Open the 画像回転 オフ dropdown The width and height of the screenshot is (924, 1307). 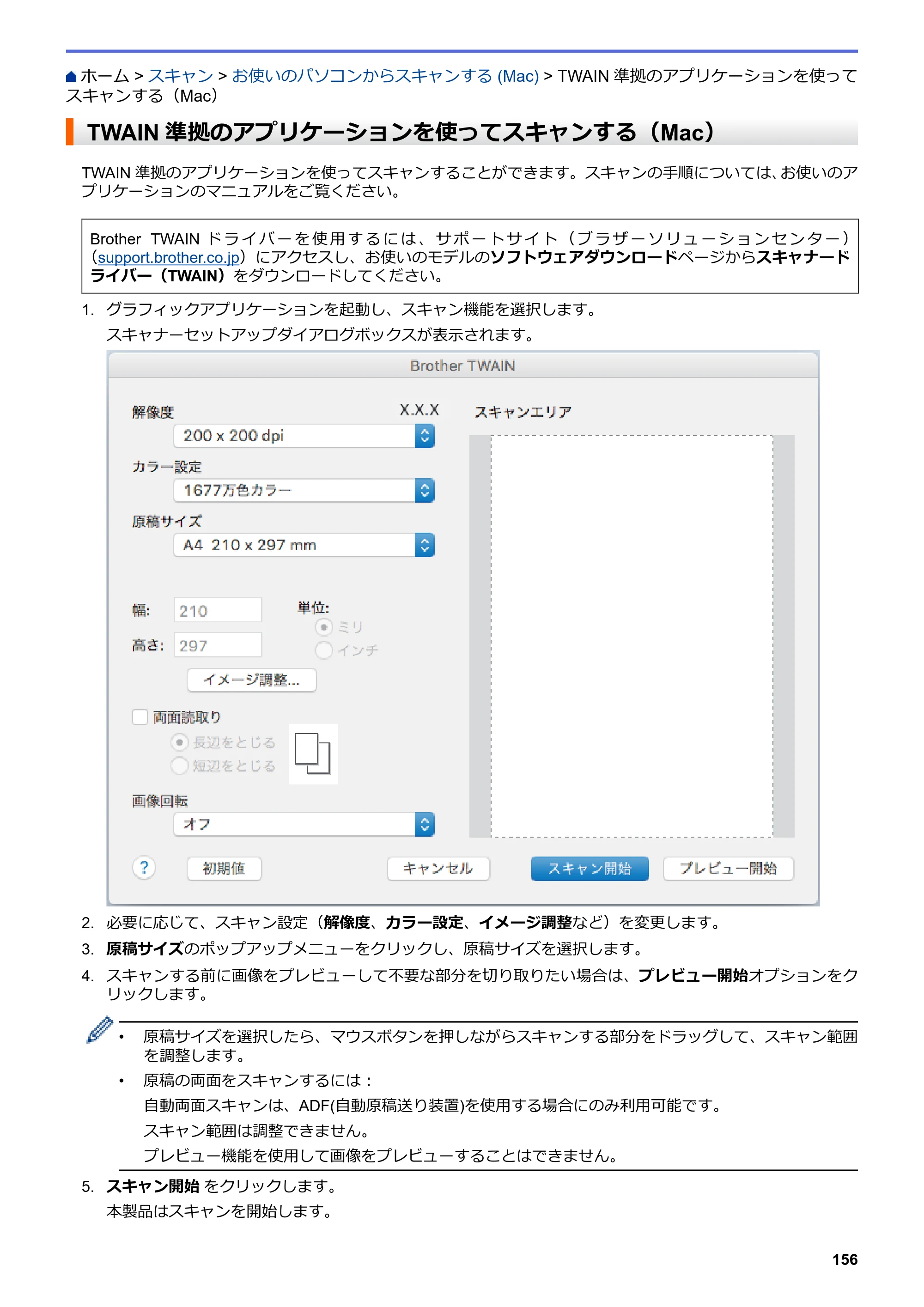click(304, 824)
